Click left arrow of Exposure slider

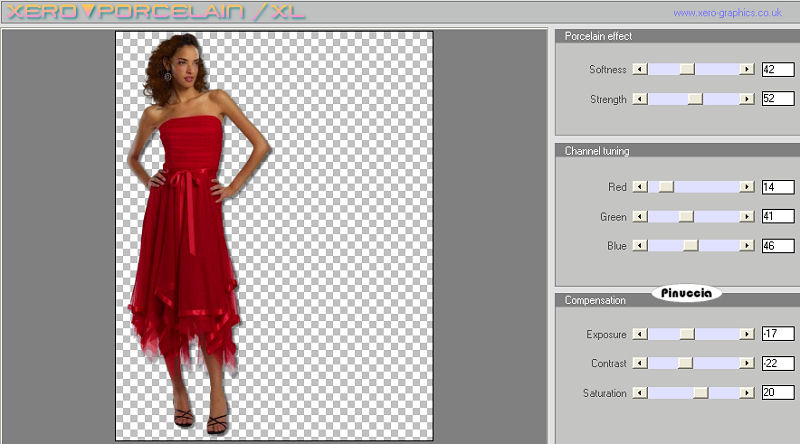click(x=640, y=334)
